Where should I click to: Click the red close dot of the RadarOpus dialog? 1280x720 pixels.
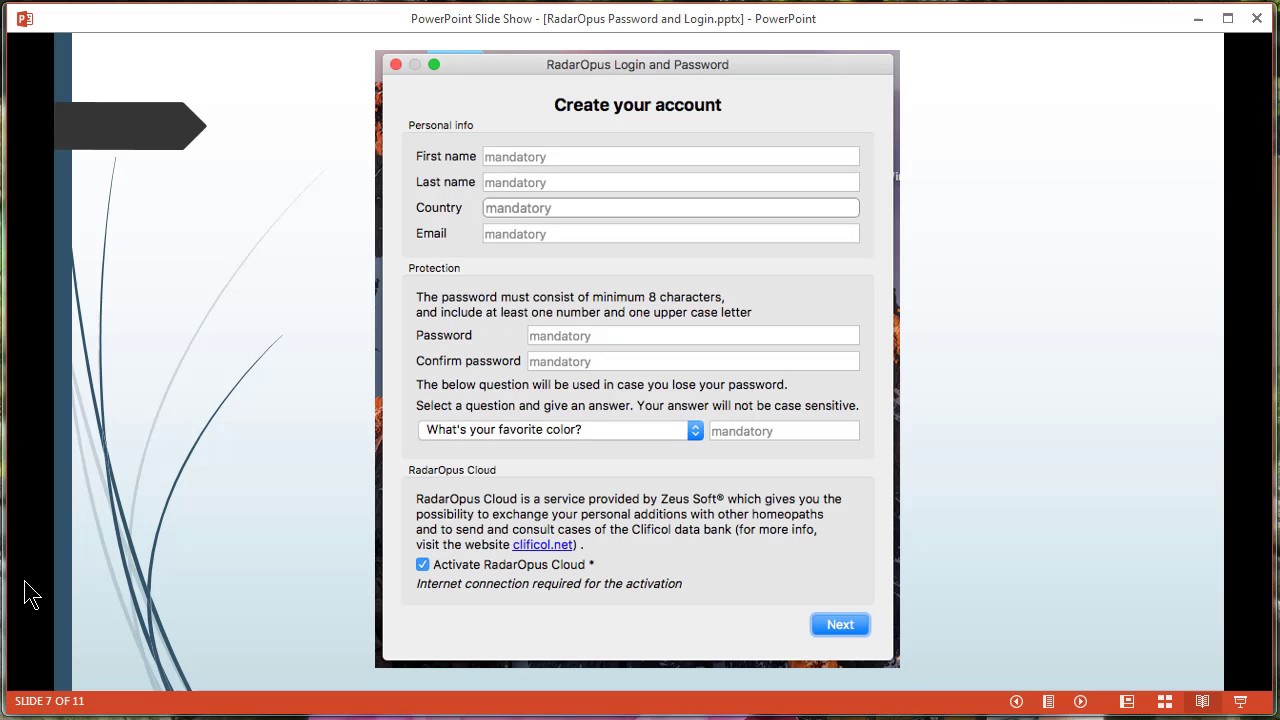point(396,64)
